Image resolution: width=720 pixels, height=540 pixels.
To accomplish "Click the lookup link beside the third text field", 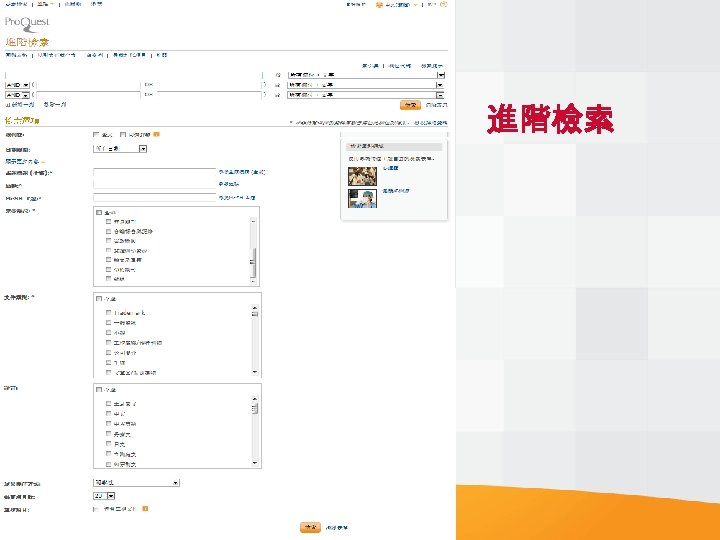I will (237, 197).
